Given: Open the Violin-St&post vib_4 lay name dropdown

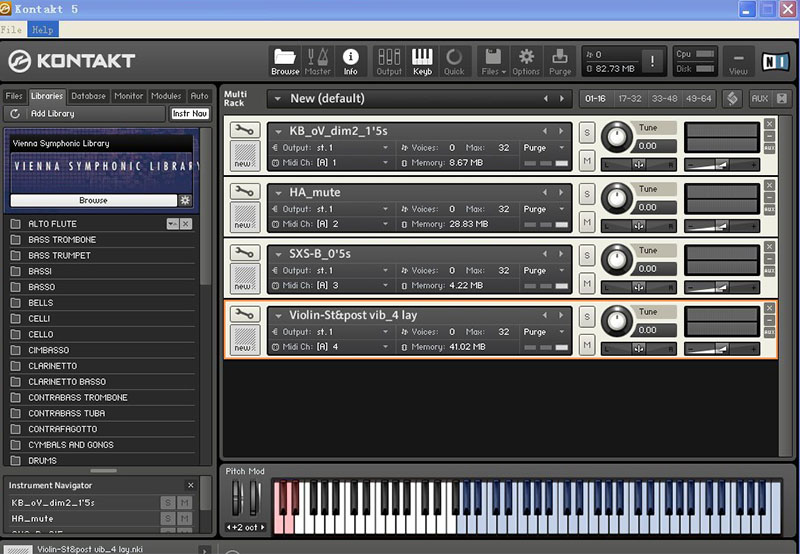Looking at the screenshot, I should pos(279,315).
